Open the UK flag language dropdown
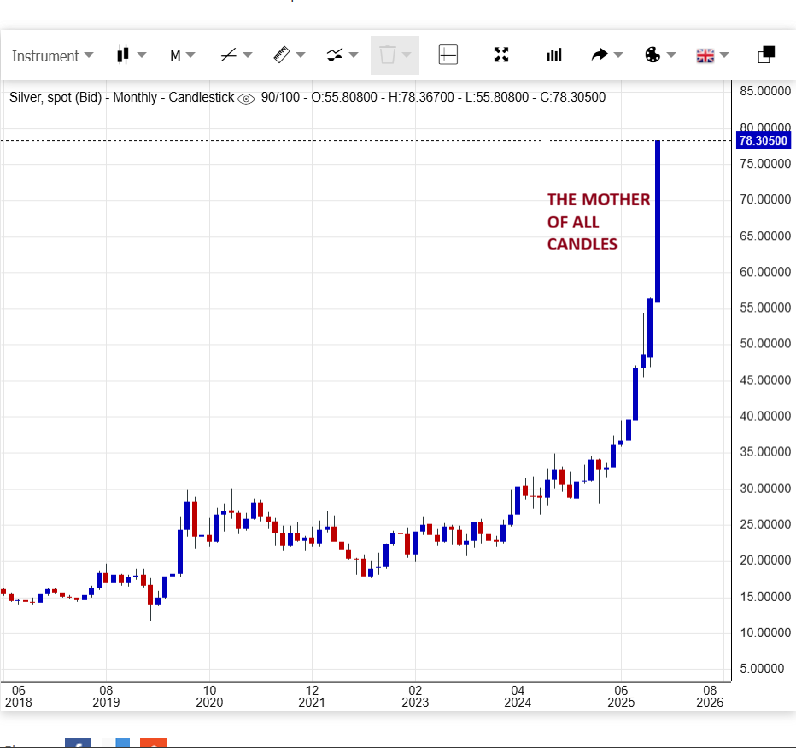This screenshot has height=748, width=796. coord(705,56)
